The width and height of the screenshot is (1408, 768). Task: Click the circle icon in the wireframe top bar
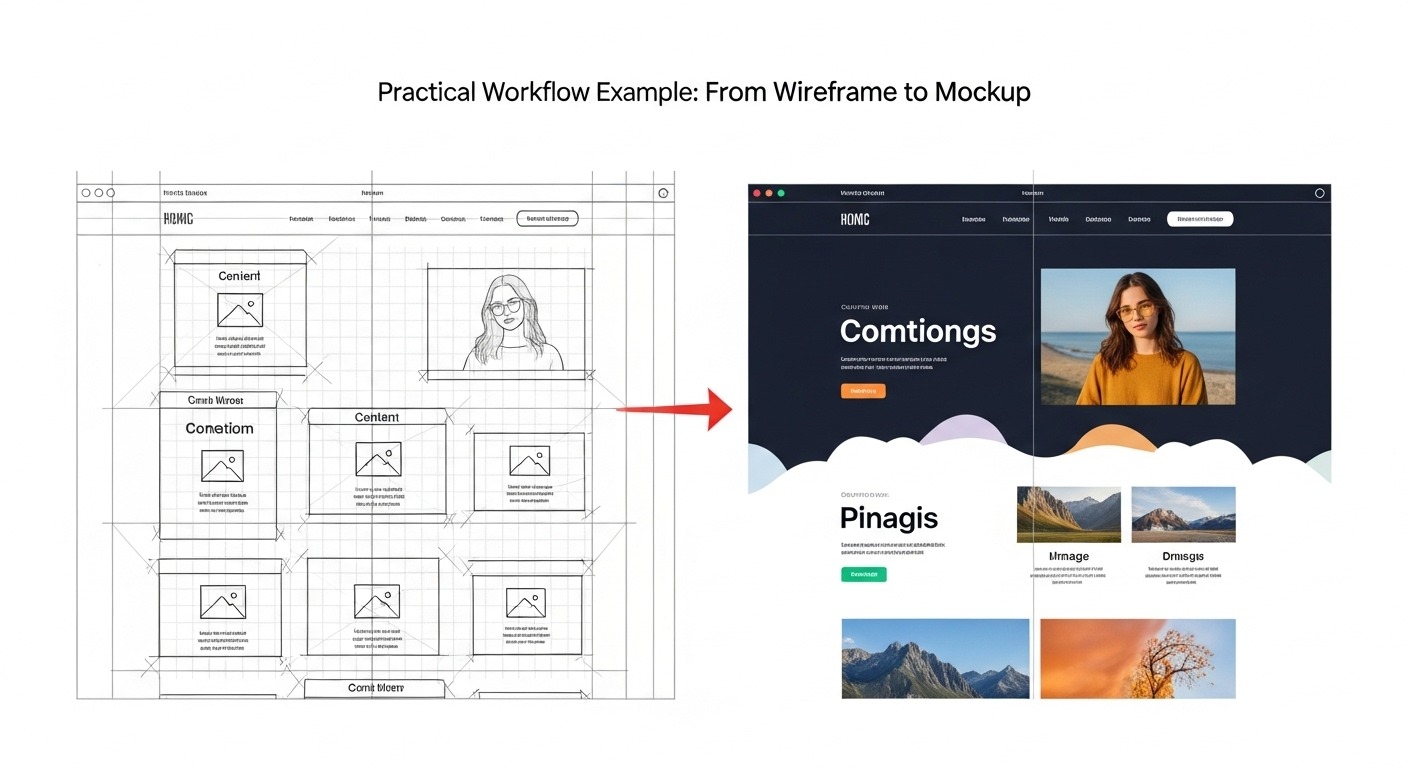click(x=663, y=192)
